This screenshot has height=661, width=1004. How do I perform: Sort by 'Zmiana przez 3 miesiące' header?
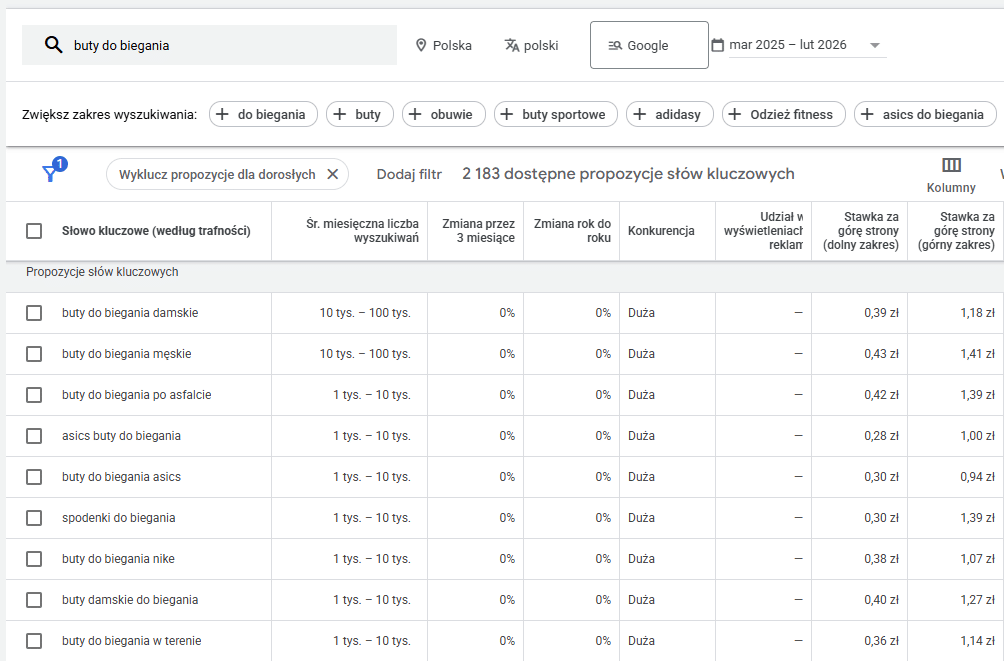478,231
